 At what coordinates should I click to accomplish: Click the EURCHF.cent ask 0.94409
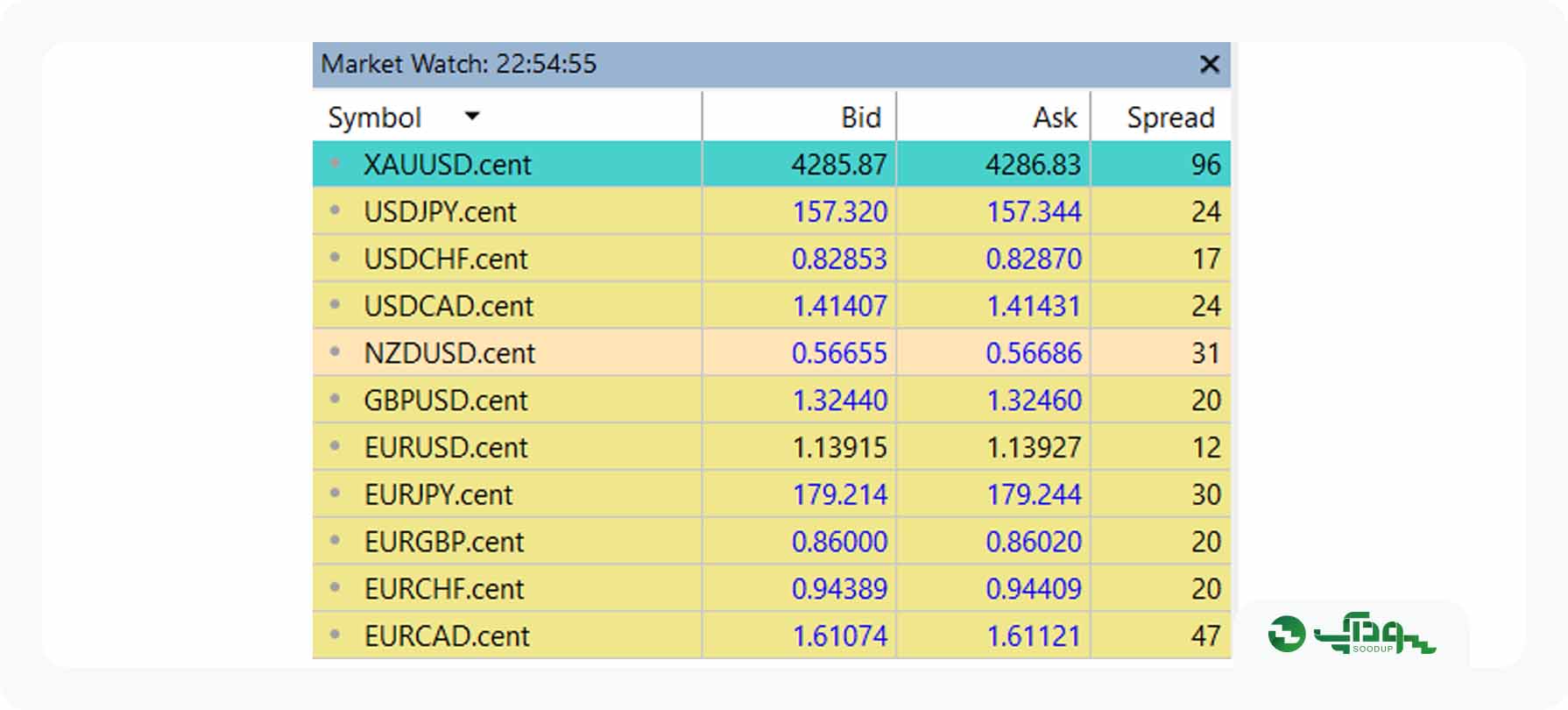click(x=1034, y=589)
